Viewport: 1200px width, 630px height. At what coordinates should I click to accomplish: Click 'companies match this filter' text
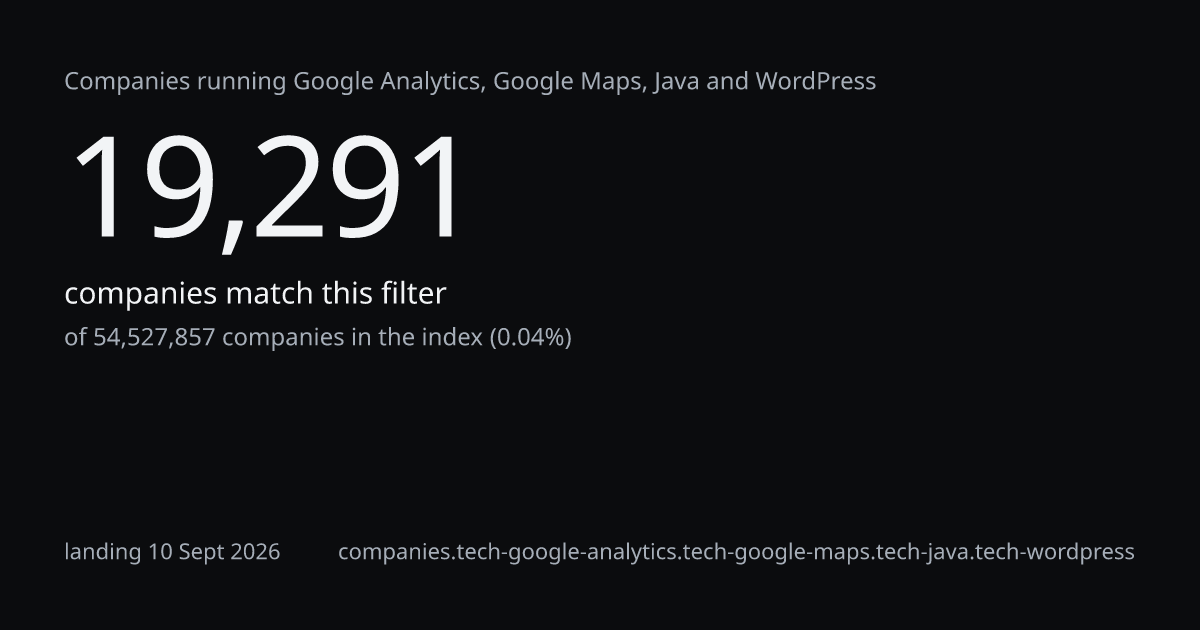(255, 294)
